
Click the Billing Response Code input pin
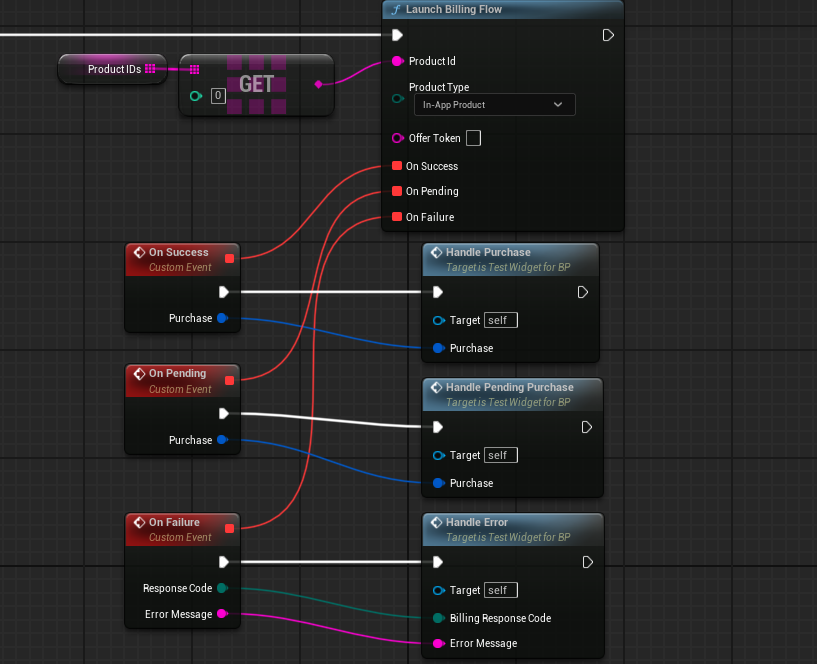point(438,618)
